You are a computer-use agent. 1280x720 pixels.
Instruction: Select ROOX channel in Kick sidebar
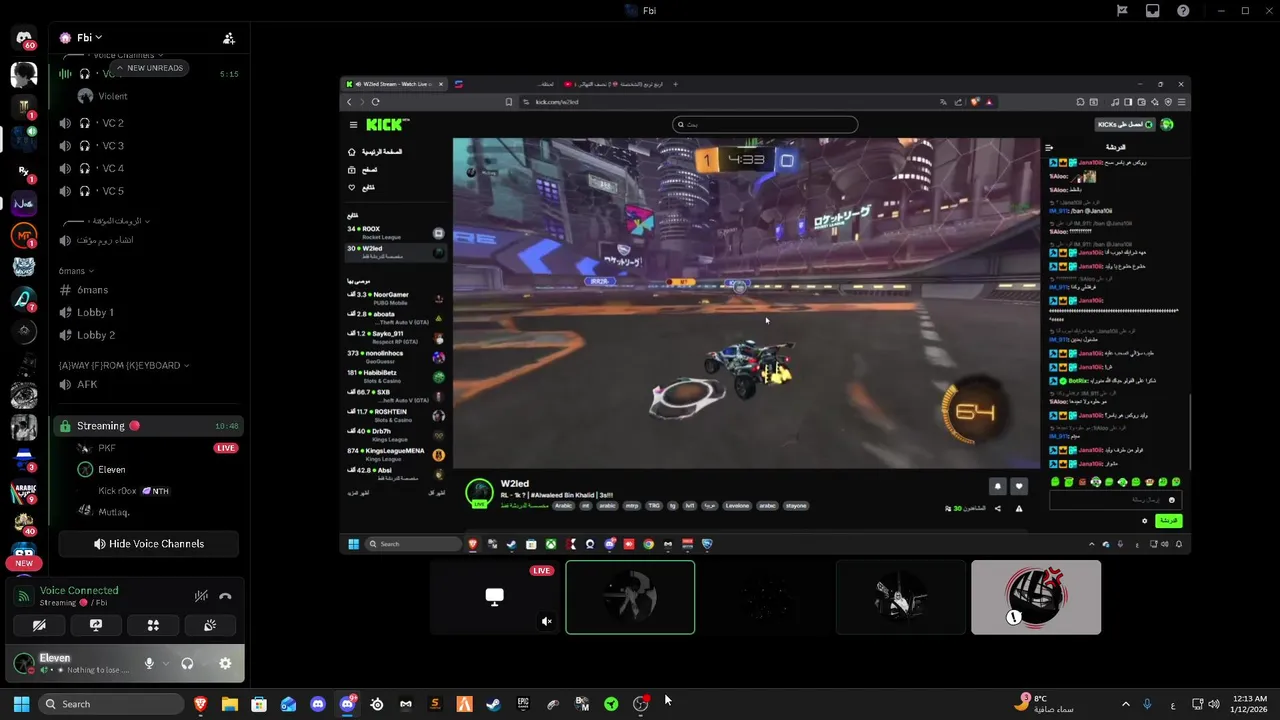click(396, 231)
